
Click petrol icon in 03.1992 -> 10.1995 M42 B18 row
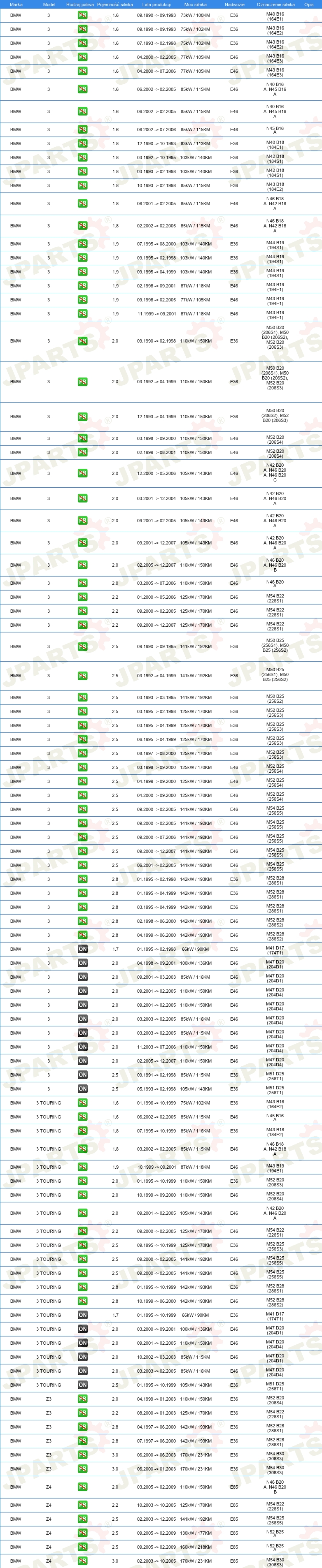pos(82,157)
